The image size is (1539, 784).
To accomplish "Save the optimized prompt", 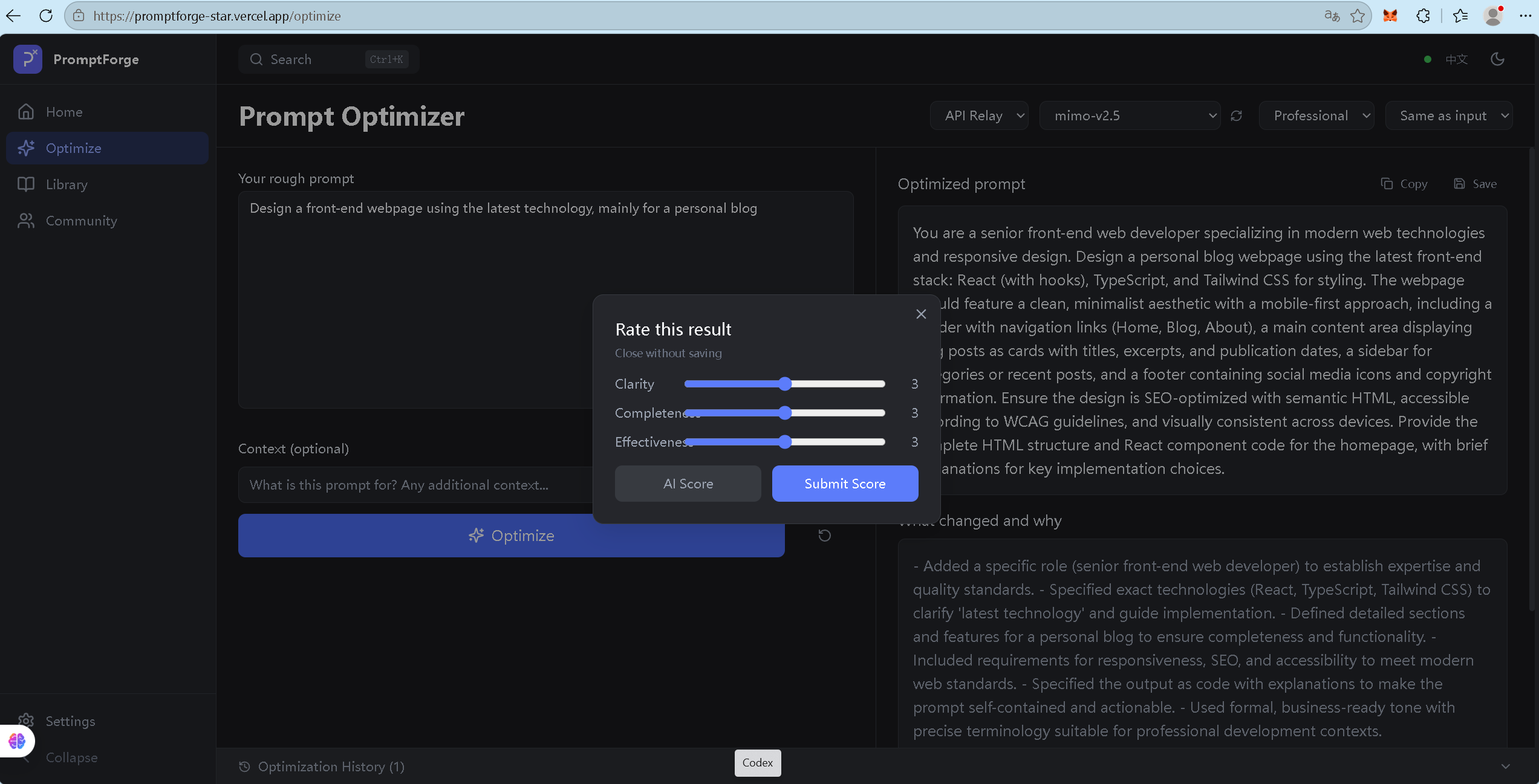I will [x=1476, y=184].
